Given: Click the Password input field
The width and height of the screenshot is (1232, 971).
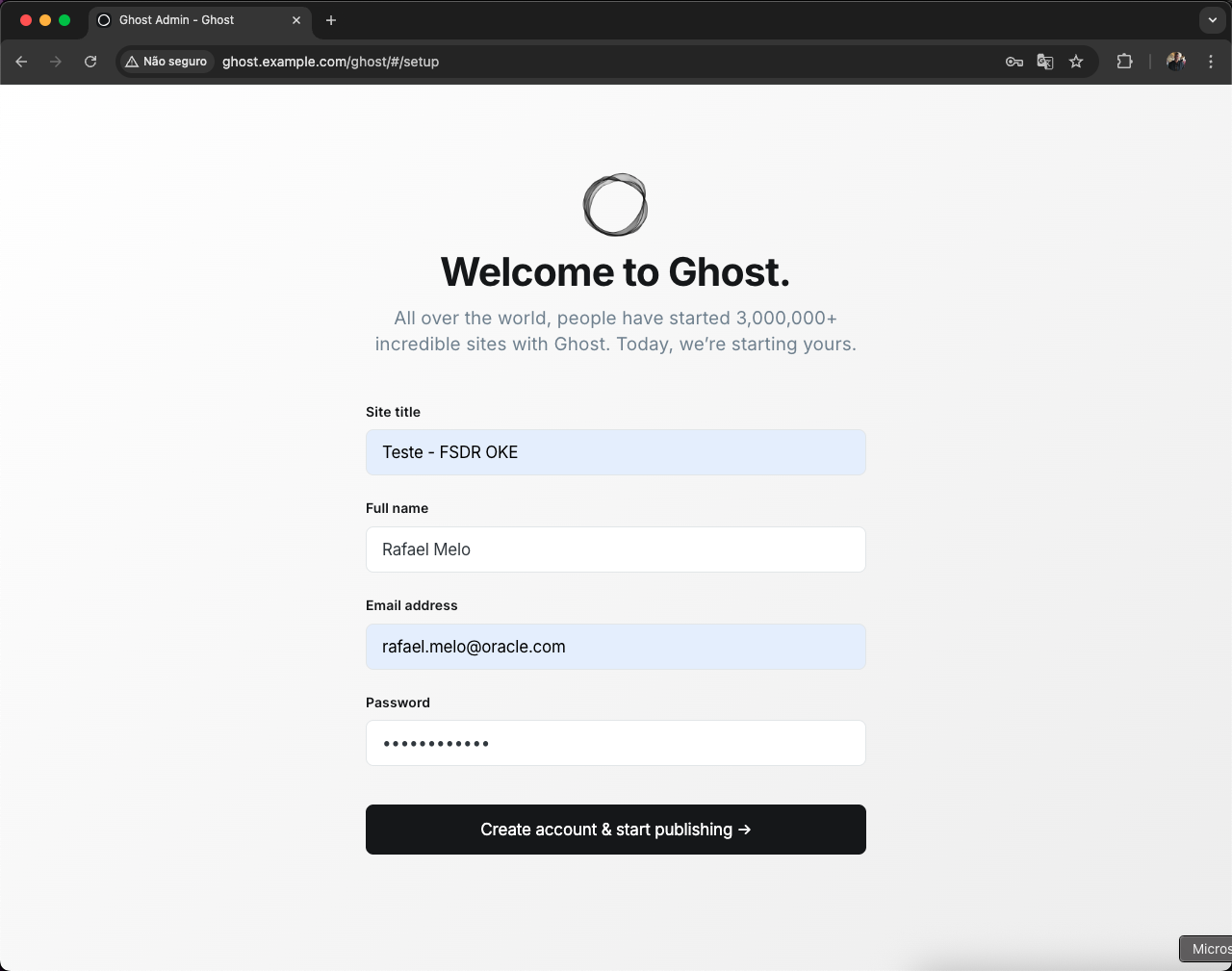Looking at the screenshot, I should tap(615, 743).
